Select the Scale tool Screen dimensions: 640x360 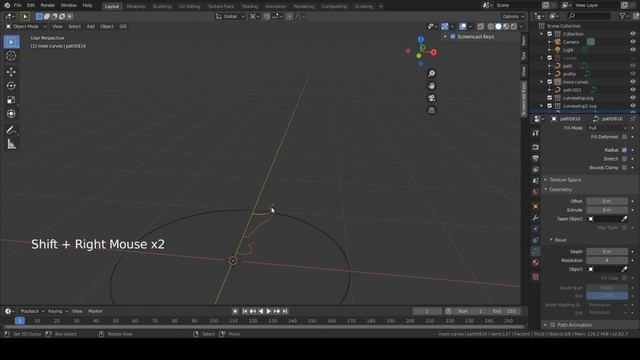click(11, 100)
